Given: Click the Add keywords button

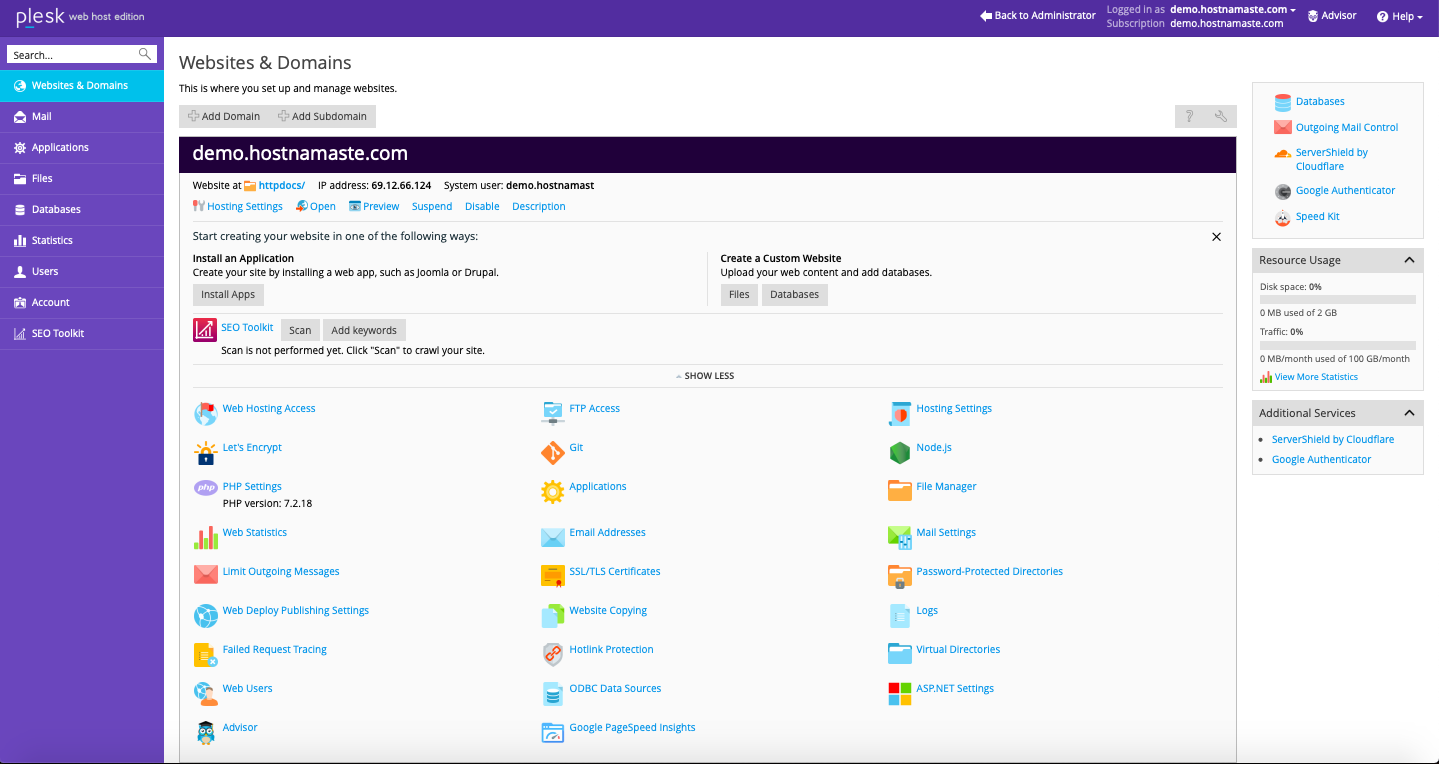Looking at the screenshot, I should (364, 330).
